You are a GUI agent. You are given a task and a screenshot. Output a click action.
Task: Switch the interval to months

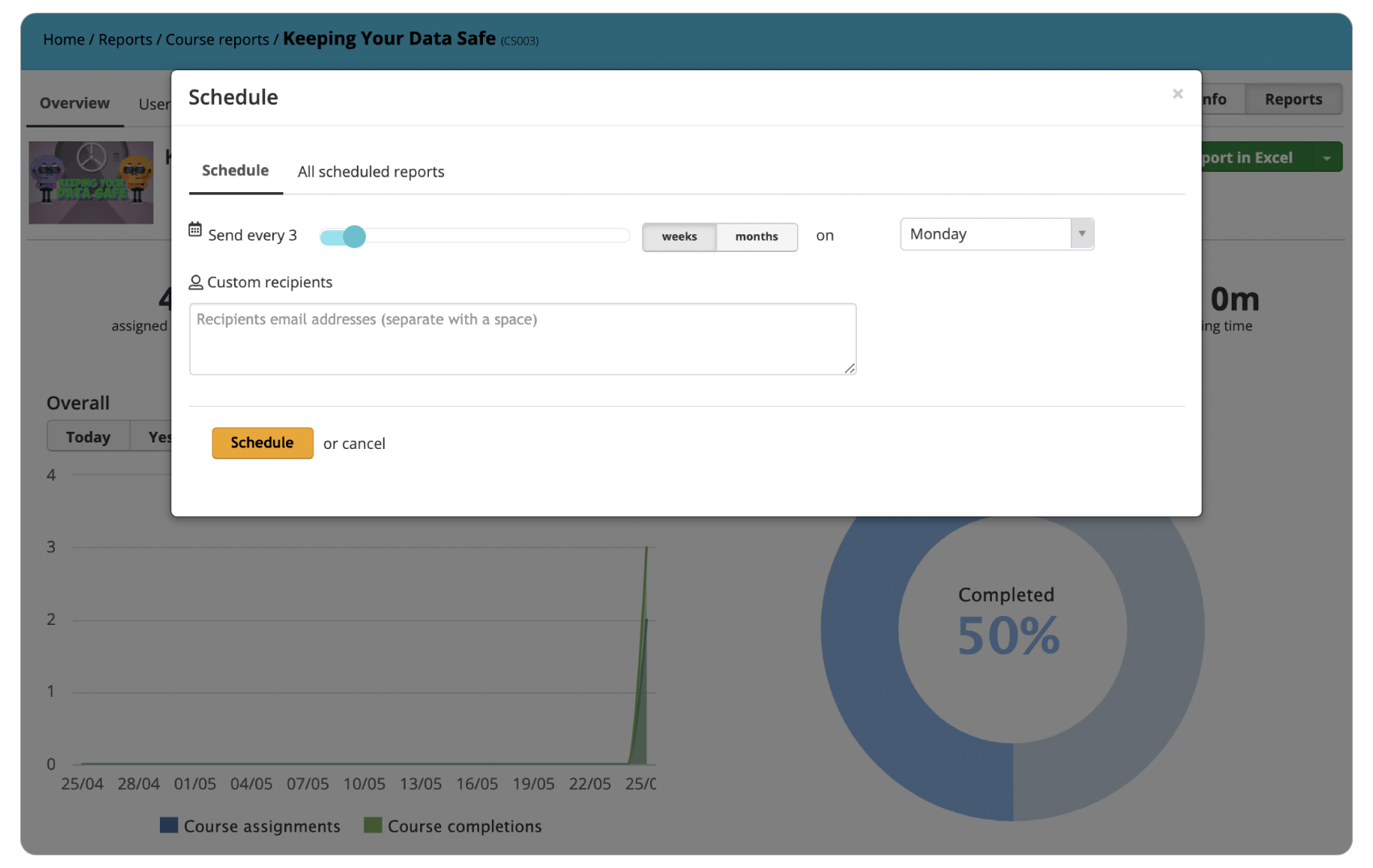pyautogui.click(x=756, y=237)
